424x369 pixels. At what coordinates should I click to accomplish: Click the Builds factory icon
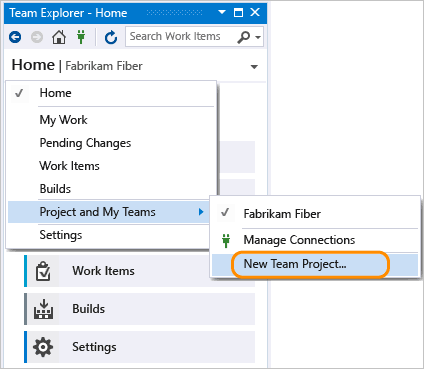click(x=43, y=309)
